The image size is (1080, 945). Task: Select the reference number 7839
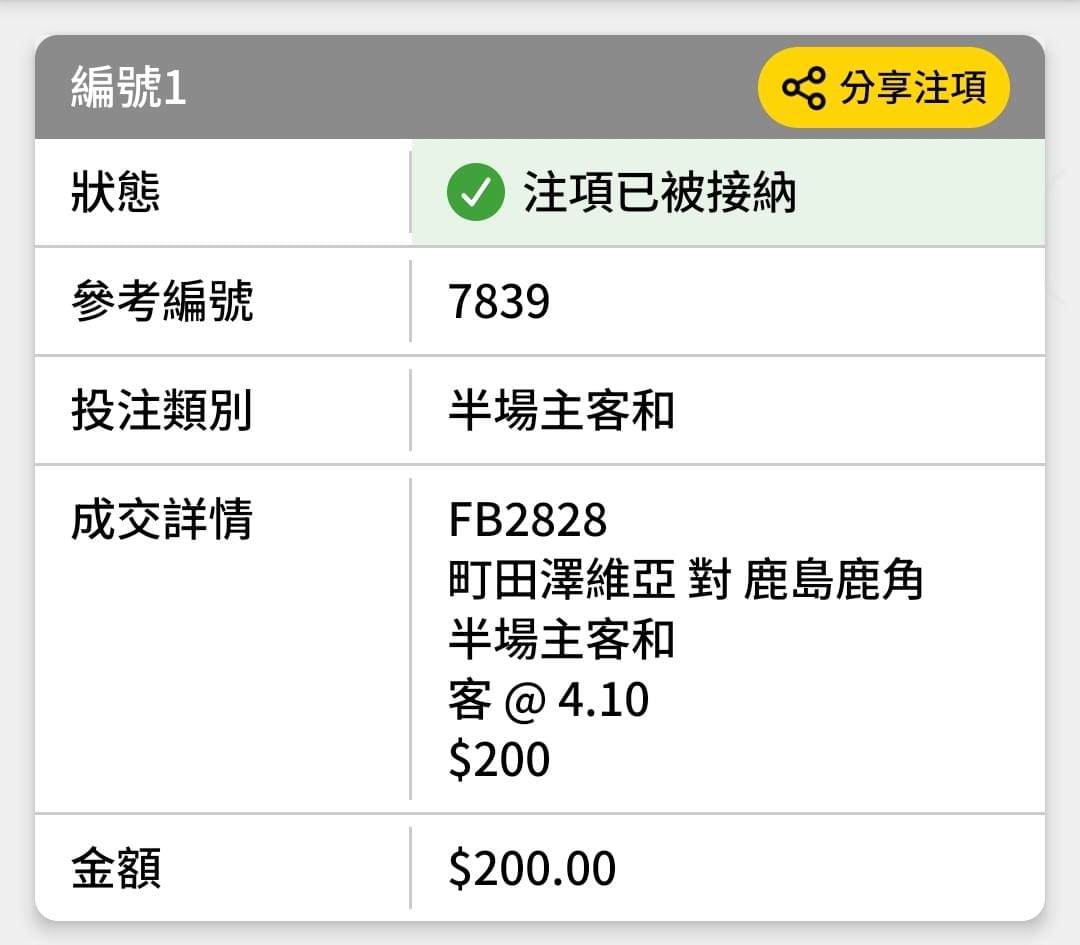pyautogui.click(x=499, y=302)
